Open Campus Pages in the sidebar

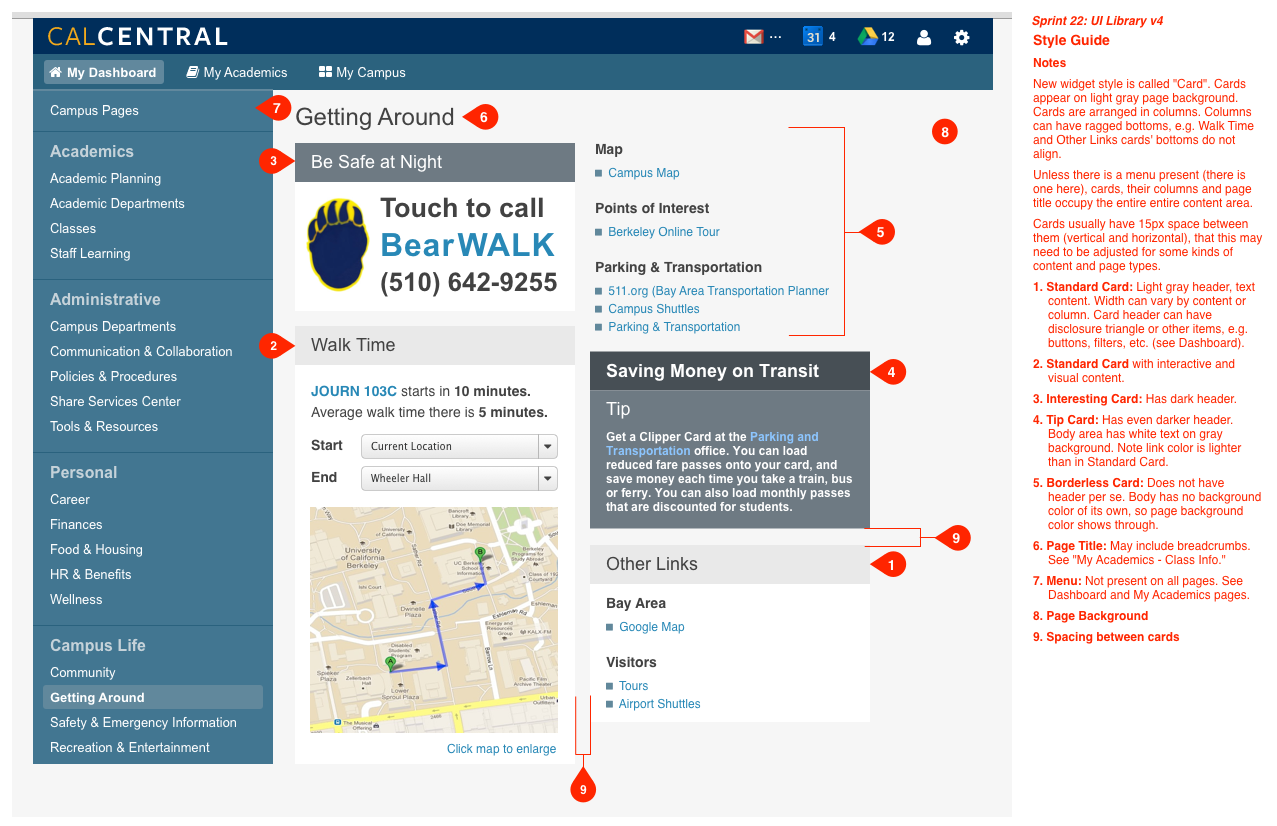tap(94, 110)
